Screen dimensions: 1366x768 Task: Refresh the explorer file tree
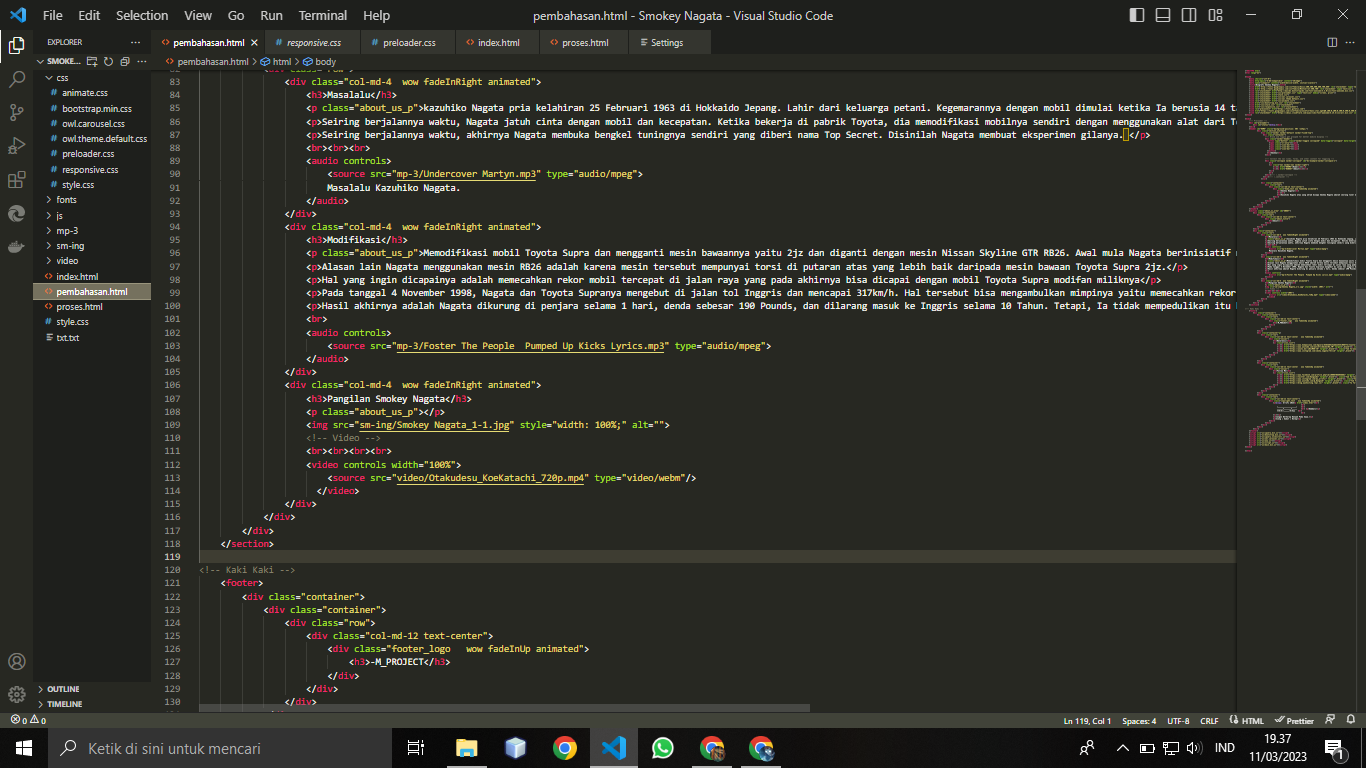coord(109,62)
